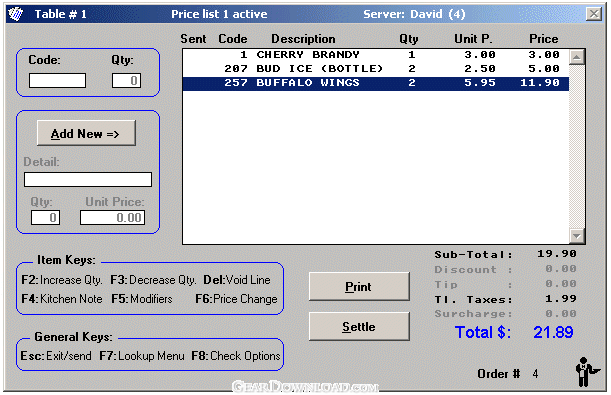Focus the Qty field beside Code
The width and height of the screenshot is (611, 395).
tap(126, 81)
